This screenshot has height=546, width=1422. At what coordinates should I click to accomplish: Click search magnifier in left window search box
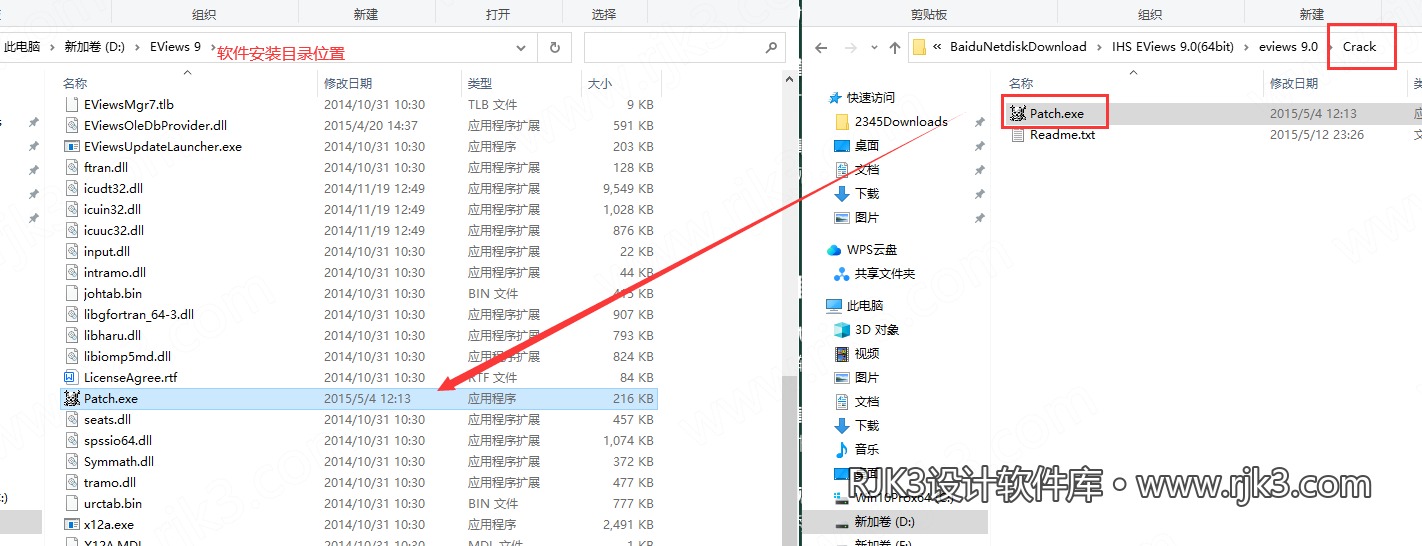pos(770,47)
